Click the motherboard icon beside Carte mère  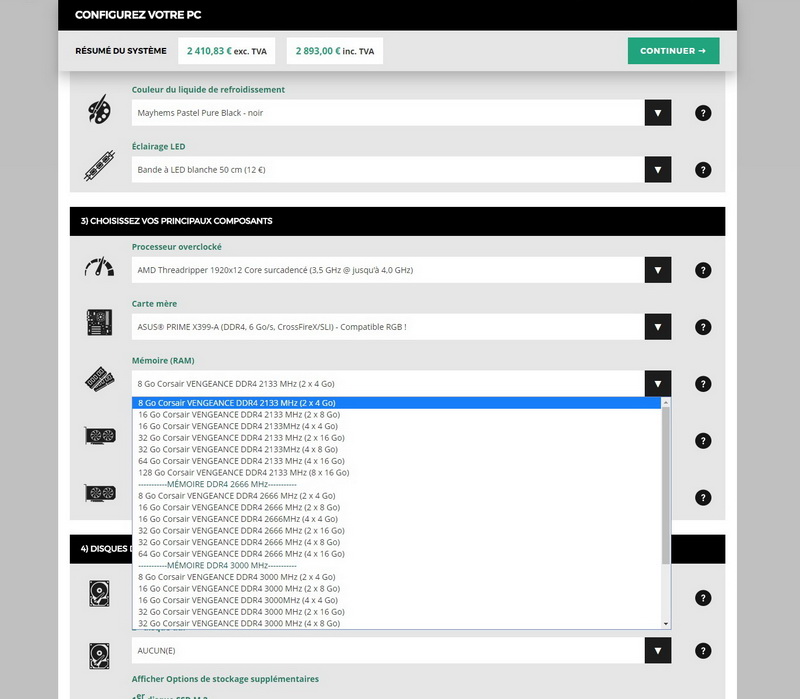click(x=99, y=322)
